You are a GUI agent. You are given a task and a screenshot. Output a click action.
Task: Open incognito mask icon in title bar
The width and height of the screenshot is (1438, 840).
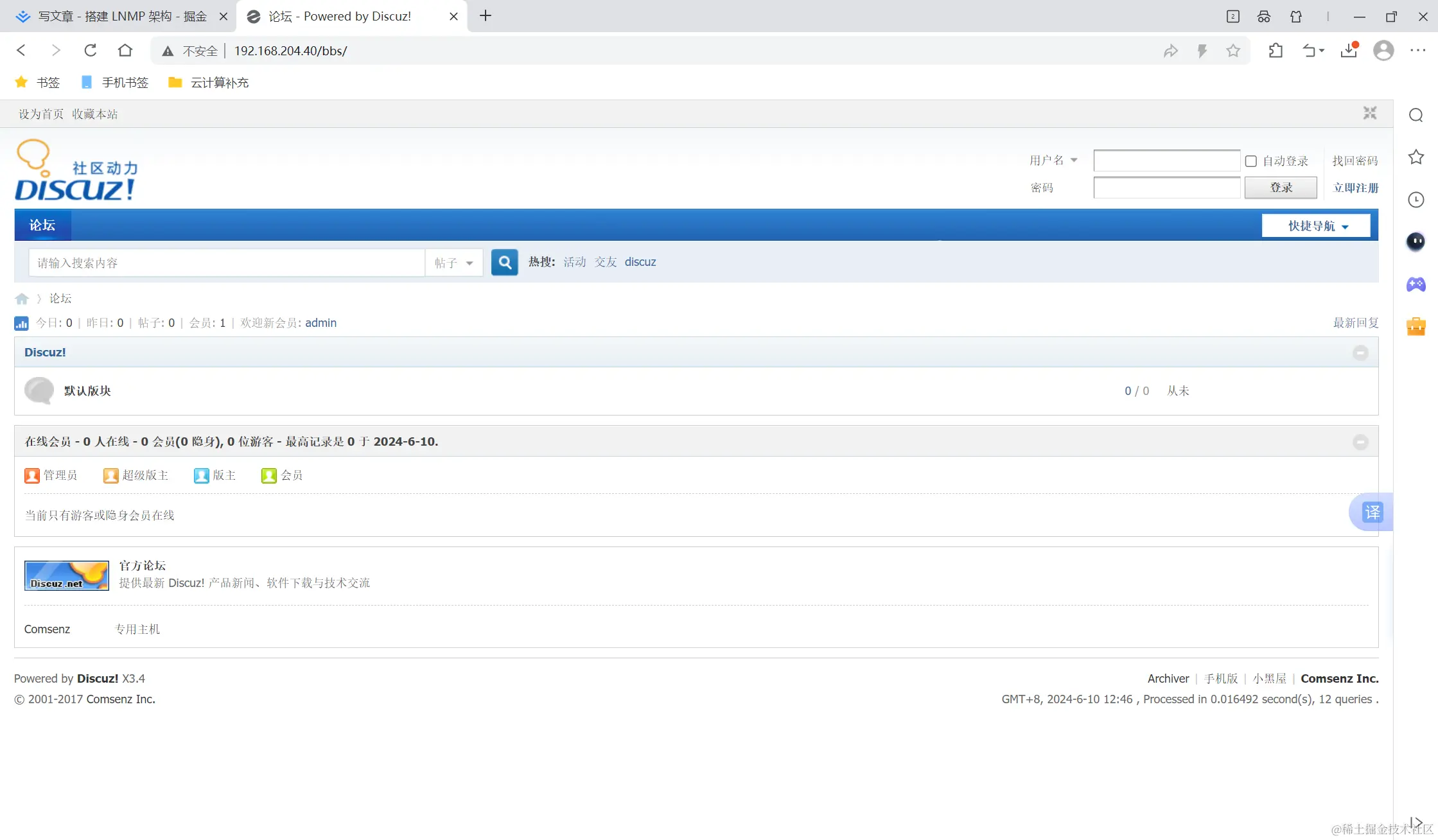pyautogui.click(x=1264, y=17)
